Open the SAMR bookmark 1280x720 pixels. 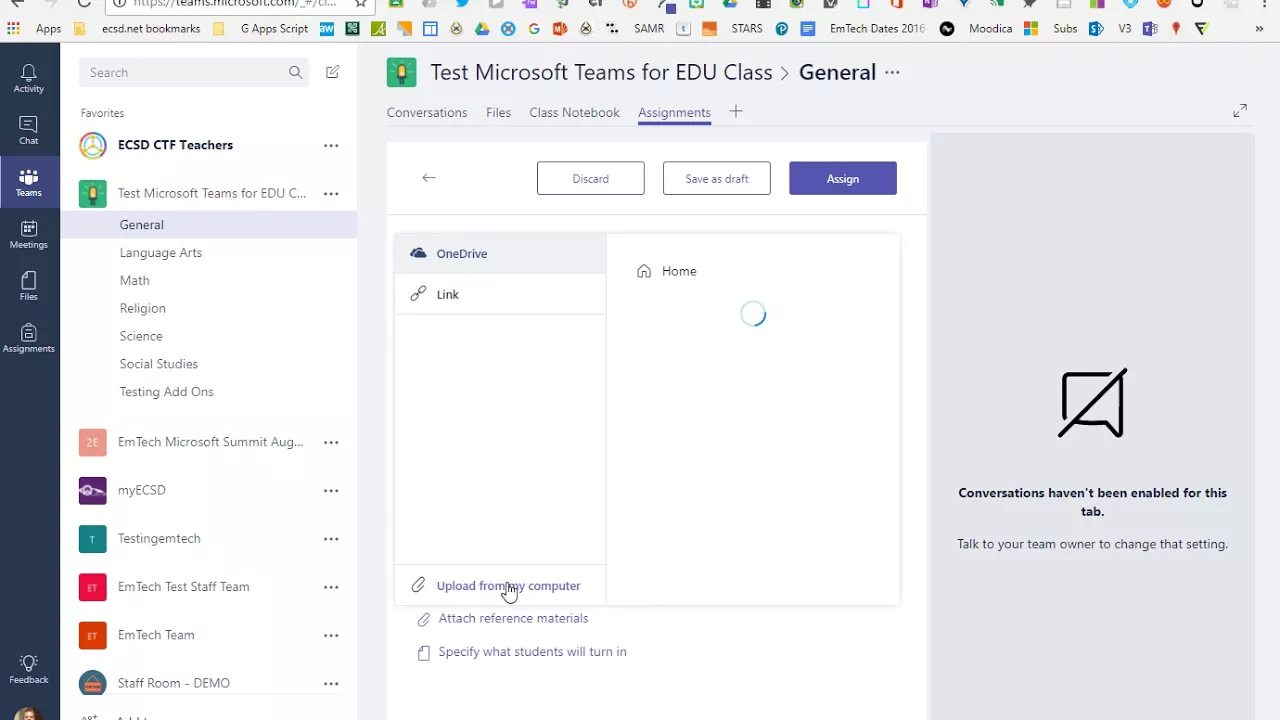click(x=649, y=28)
